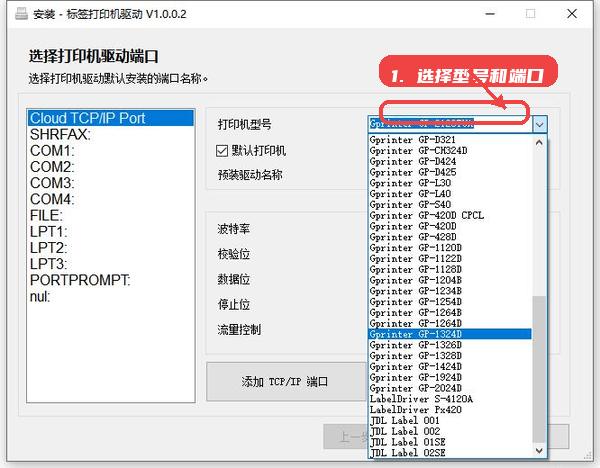Select highlighted Gprinter GP-1324D item
Viewport: 600px width, 468px height.
coord(450,334)
